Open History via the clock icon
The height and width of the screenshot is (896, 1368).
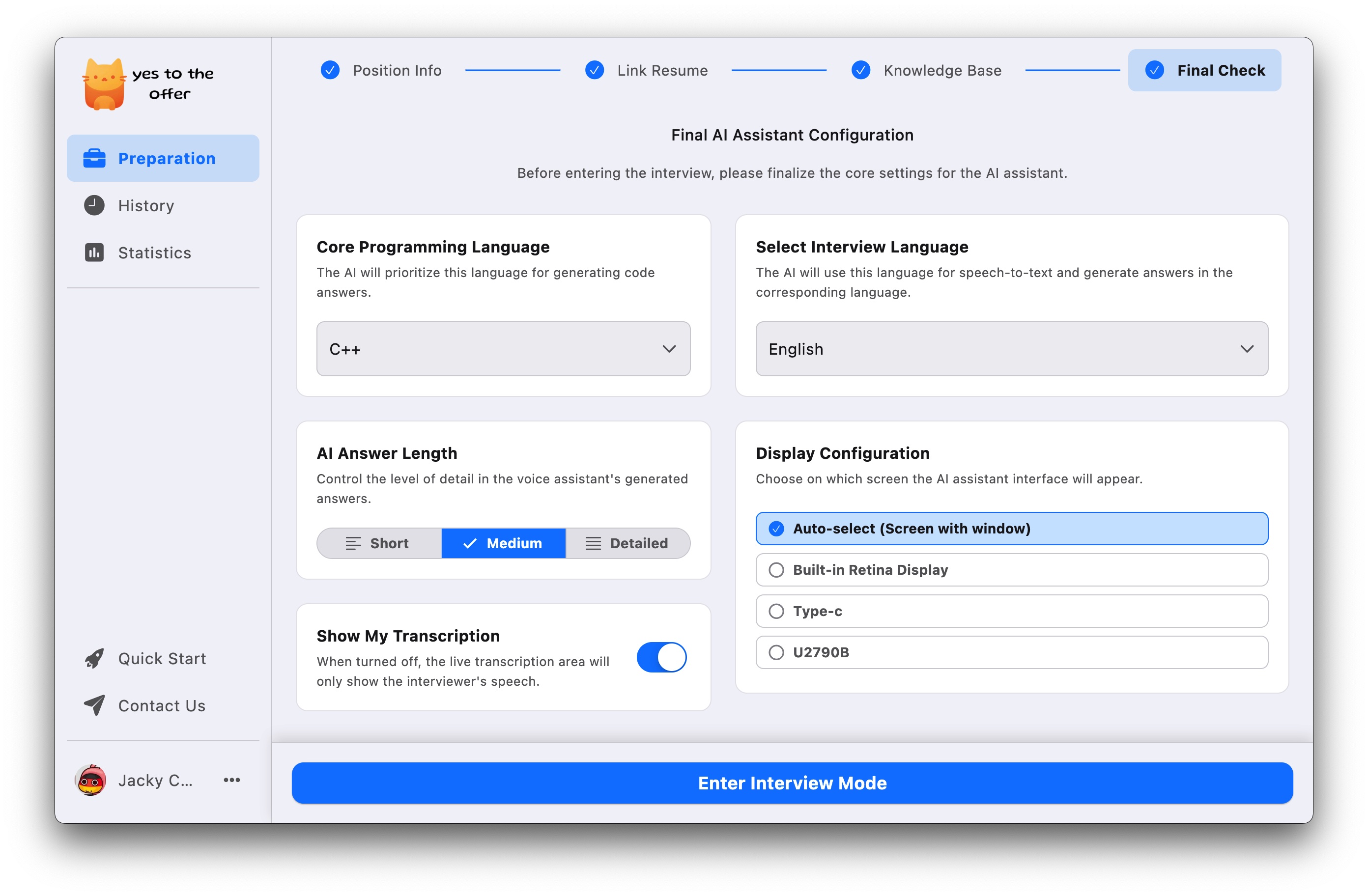click(x=94, y=206)
